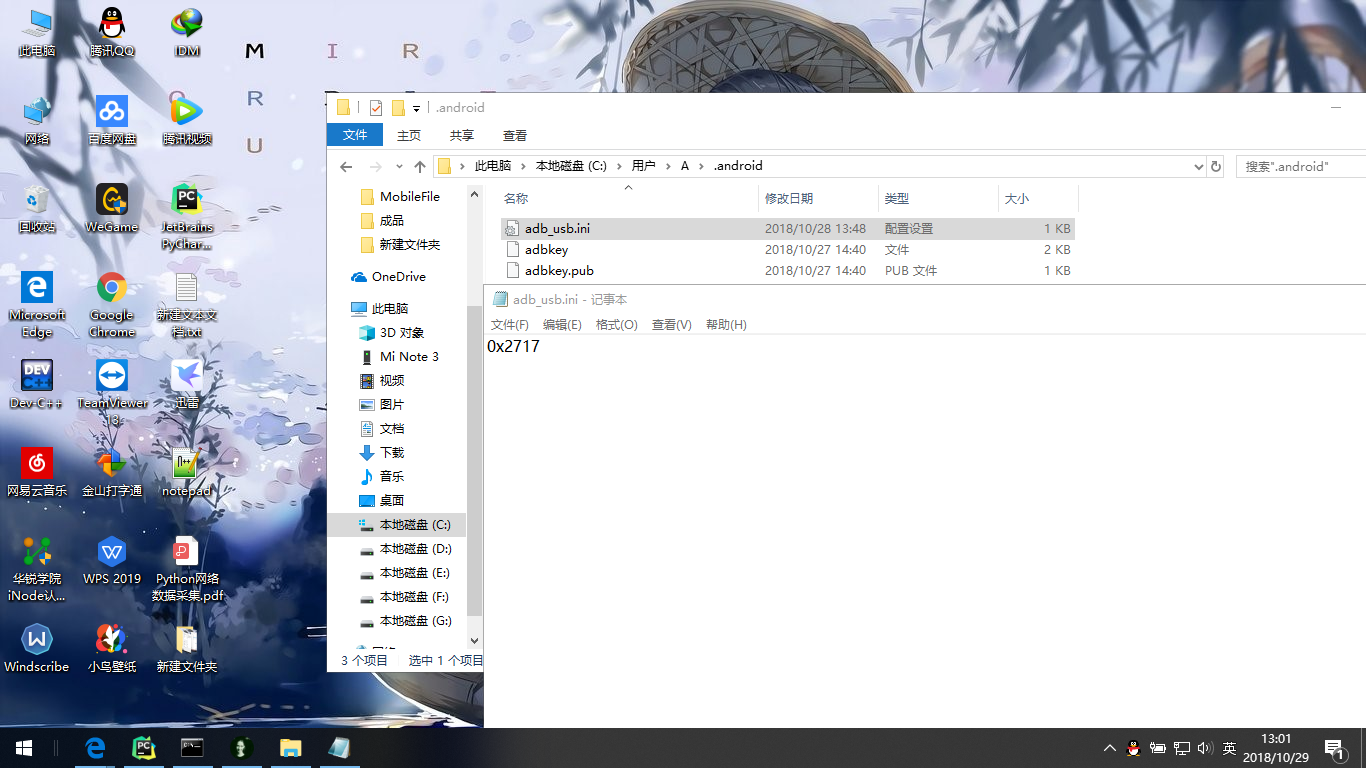Viewport: 1366px width, 768px height.
Task: Select Microsoft Edge desktop shortcut
Action: point(37,304)
